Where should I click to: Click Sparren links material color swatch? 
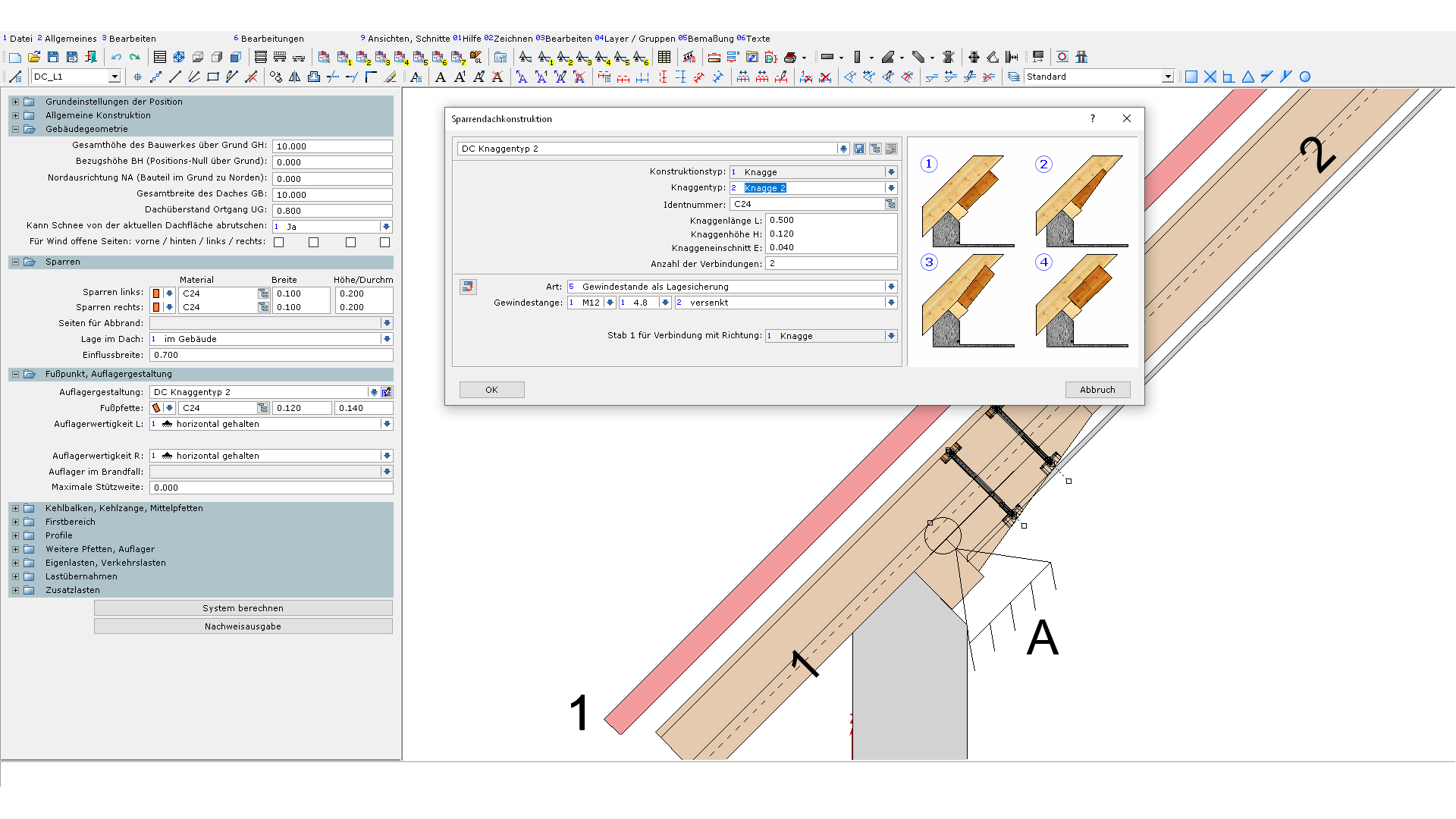156,293
